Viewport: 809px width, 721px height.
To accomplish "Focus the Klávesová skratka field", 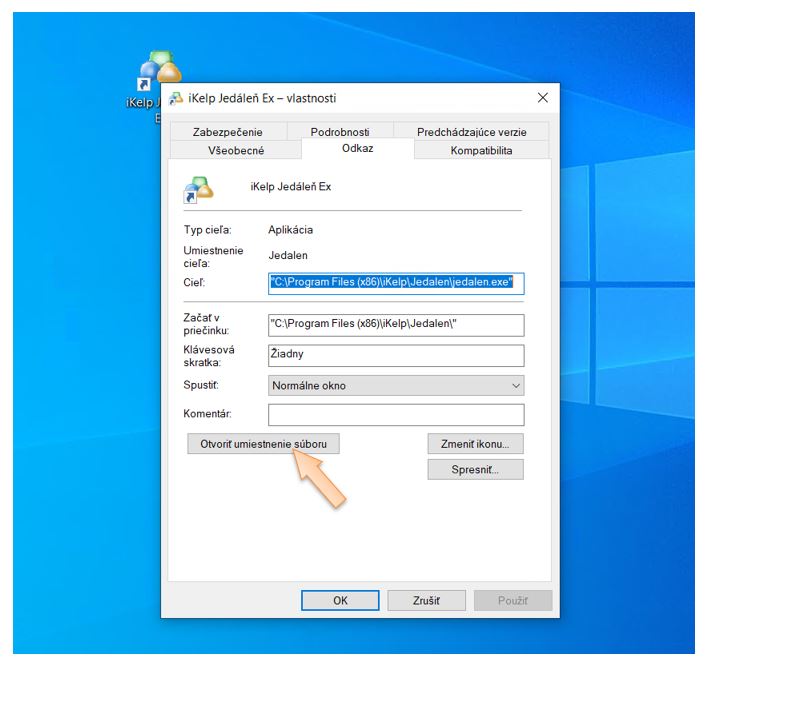I will click(396, 355).
